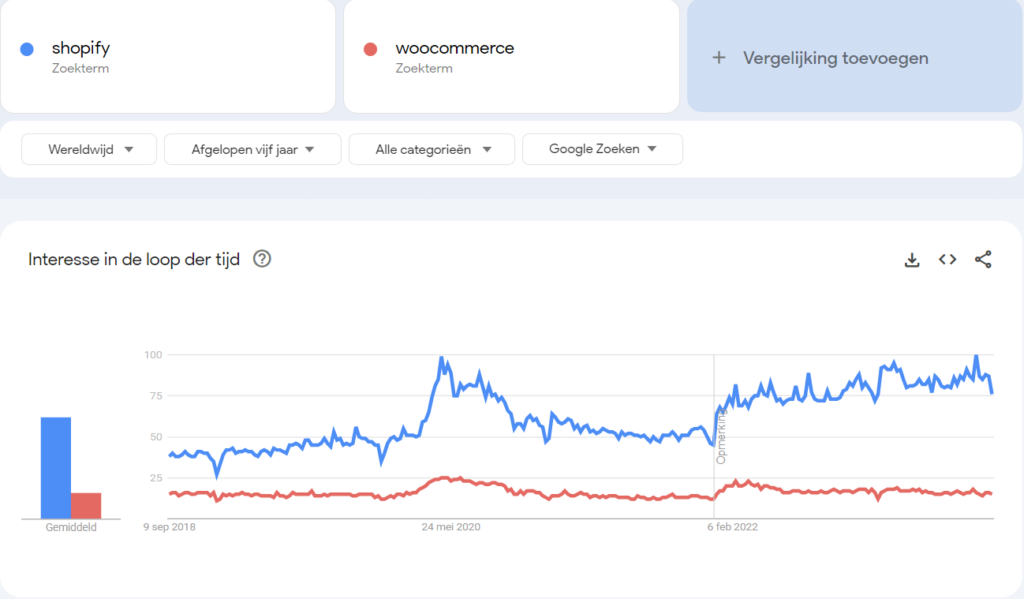Viewport: 1024px width, 599px height.
Task: Open help for Interesse in de loop der tijd
Action: (x=262, y=259)
